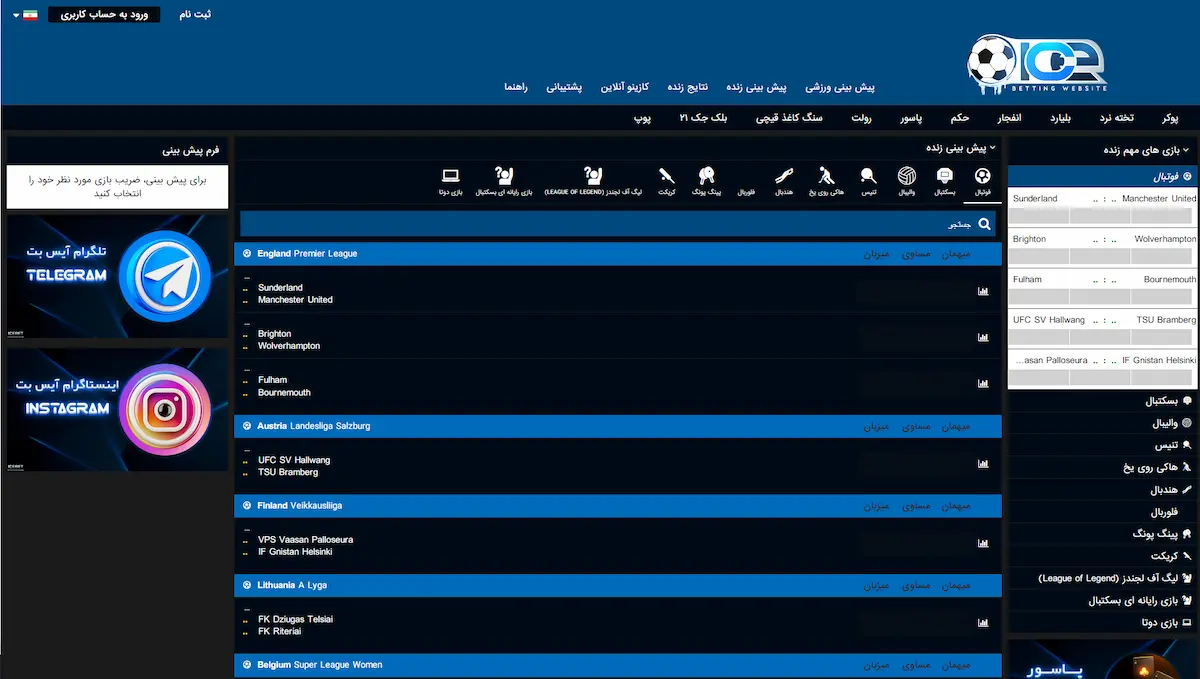Image resolution: width=1200 pixels, height=679 pixels.
Task: Select the cricket (کریکت) bat icon in the live sports bar
Action: pyautogui.click(x=667, y=176)
